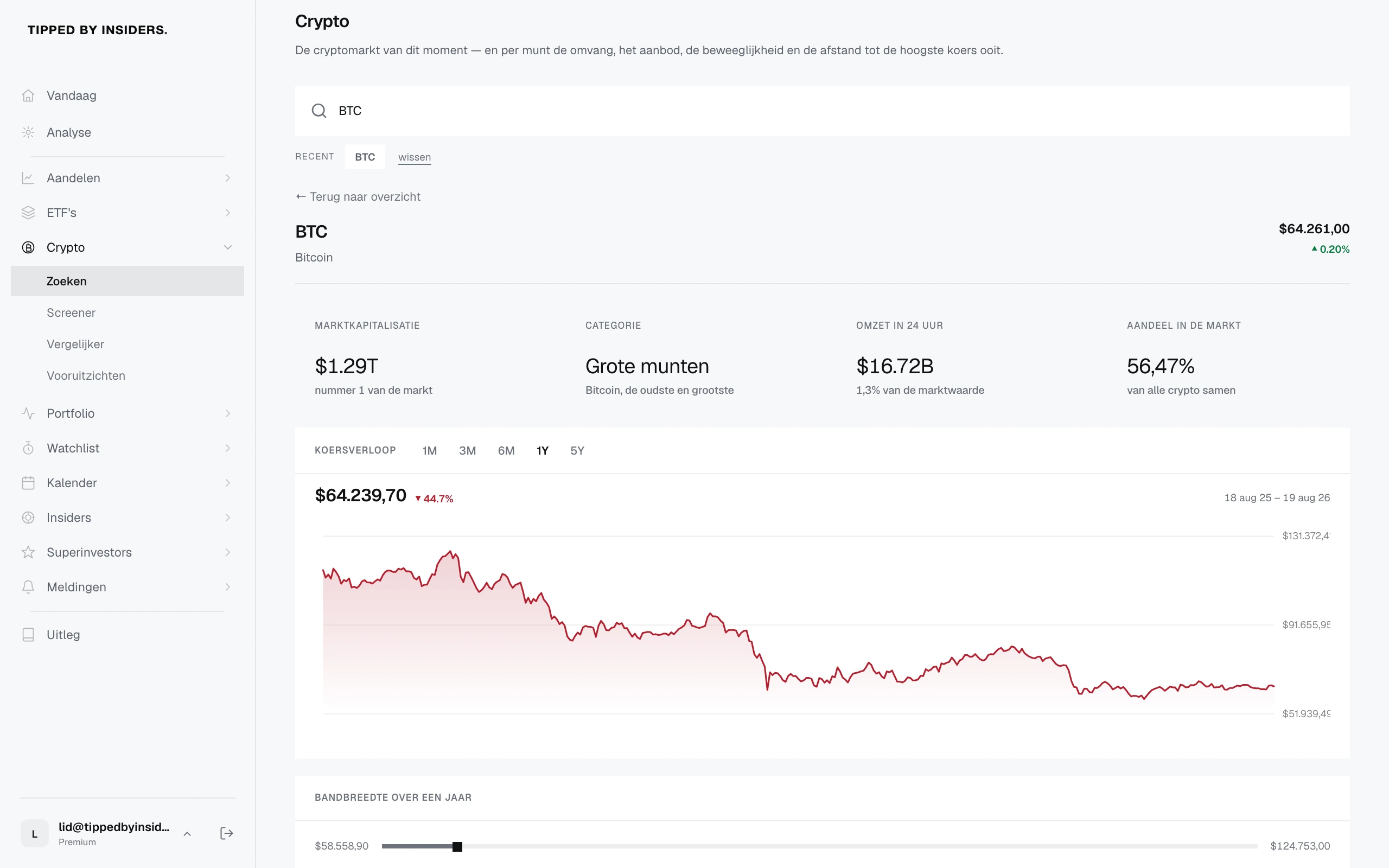Click the ETF's layers icon
This screenshot has width=1389, height=868.
[28, 213]
